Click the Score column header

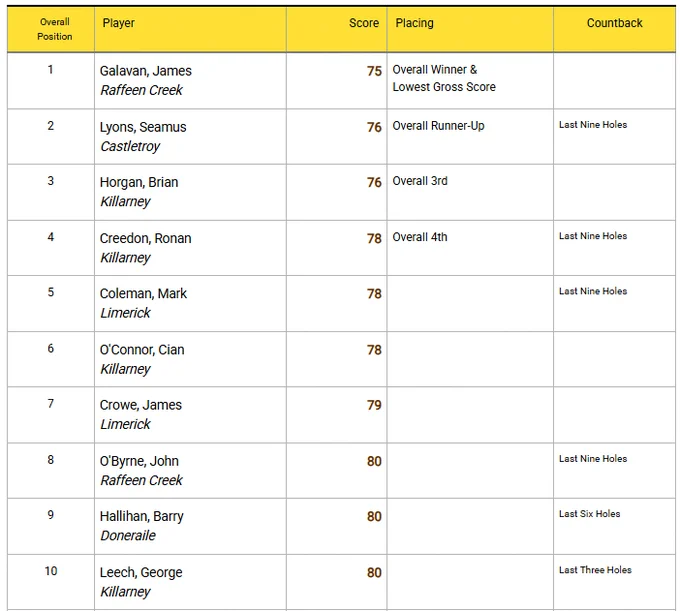pyautogui.click(x=364, y=23)
